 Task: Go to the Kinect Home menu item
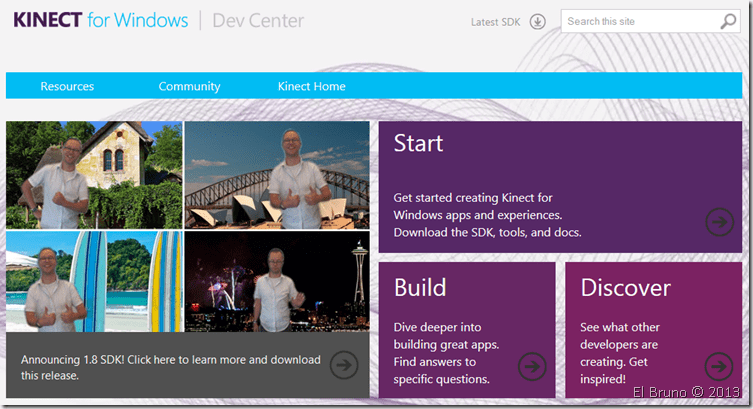click(311, 86)
